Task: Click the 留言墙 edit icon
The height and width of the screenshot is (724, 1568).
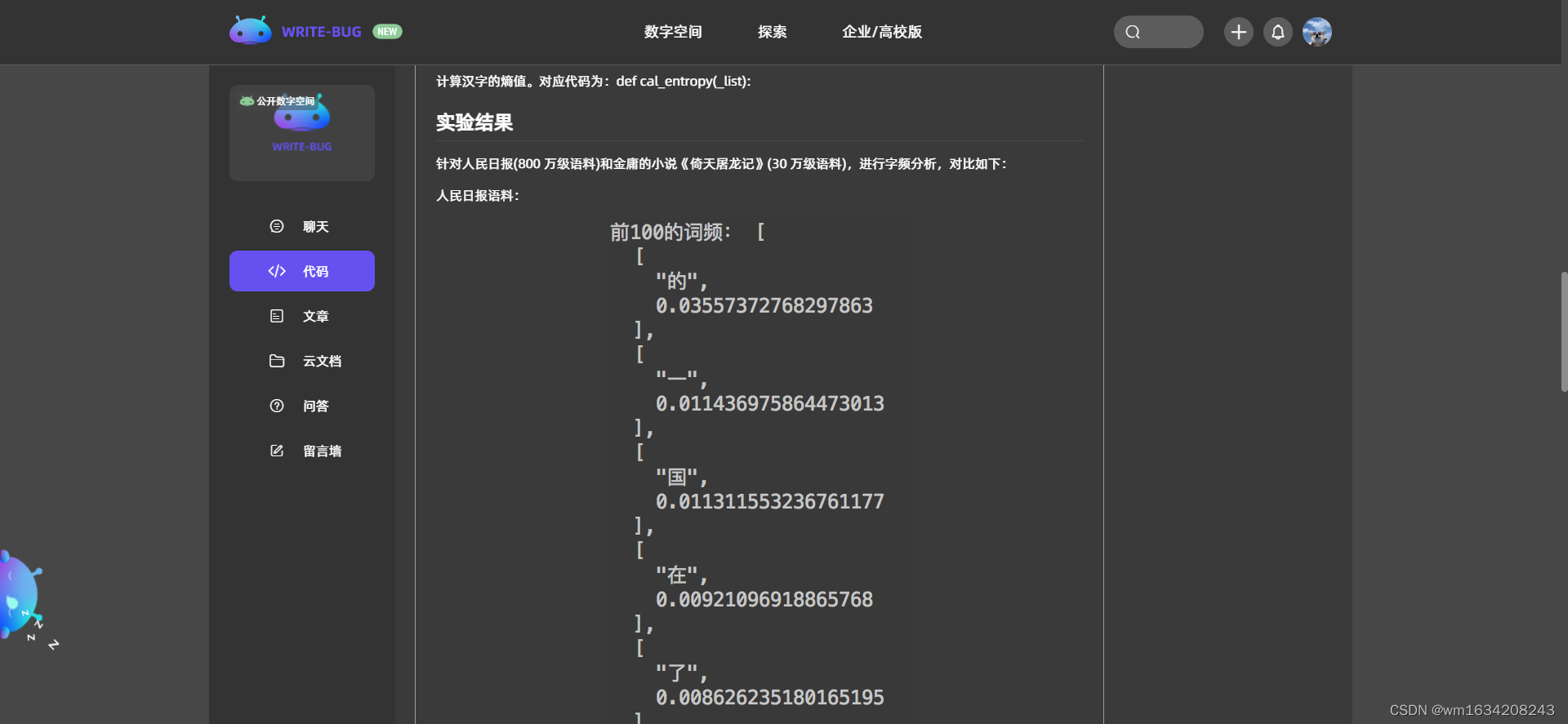Action: 277,451
